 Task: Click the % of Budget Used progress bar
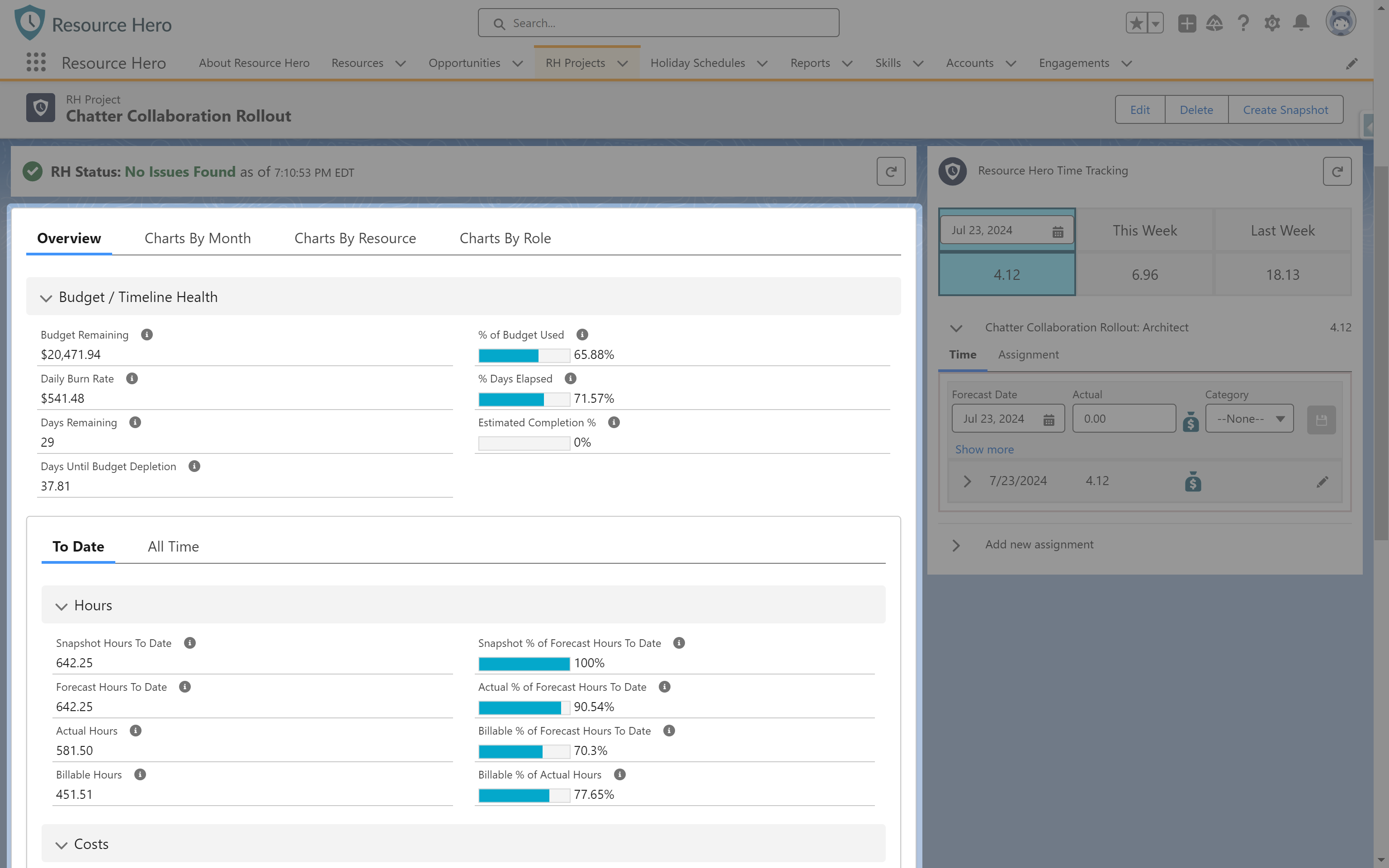pyautogui.click(x=524, y=355)
